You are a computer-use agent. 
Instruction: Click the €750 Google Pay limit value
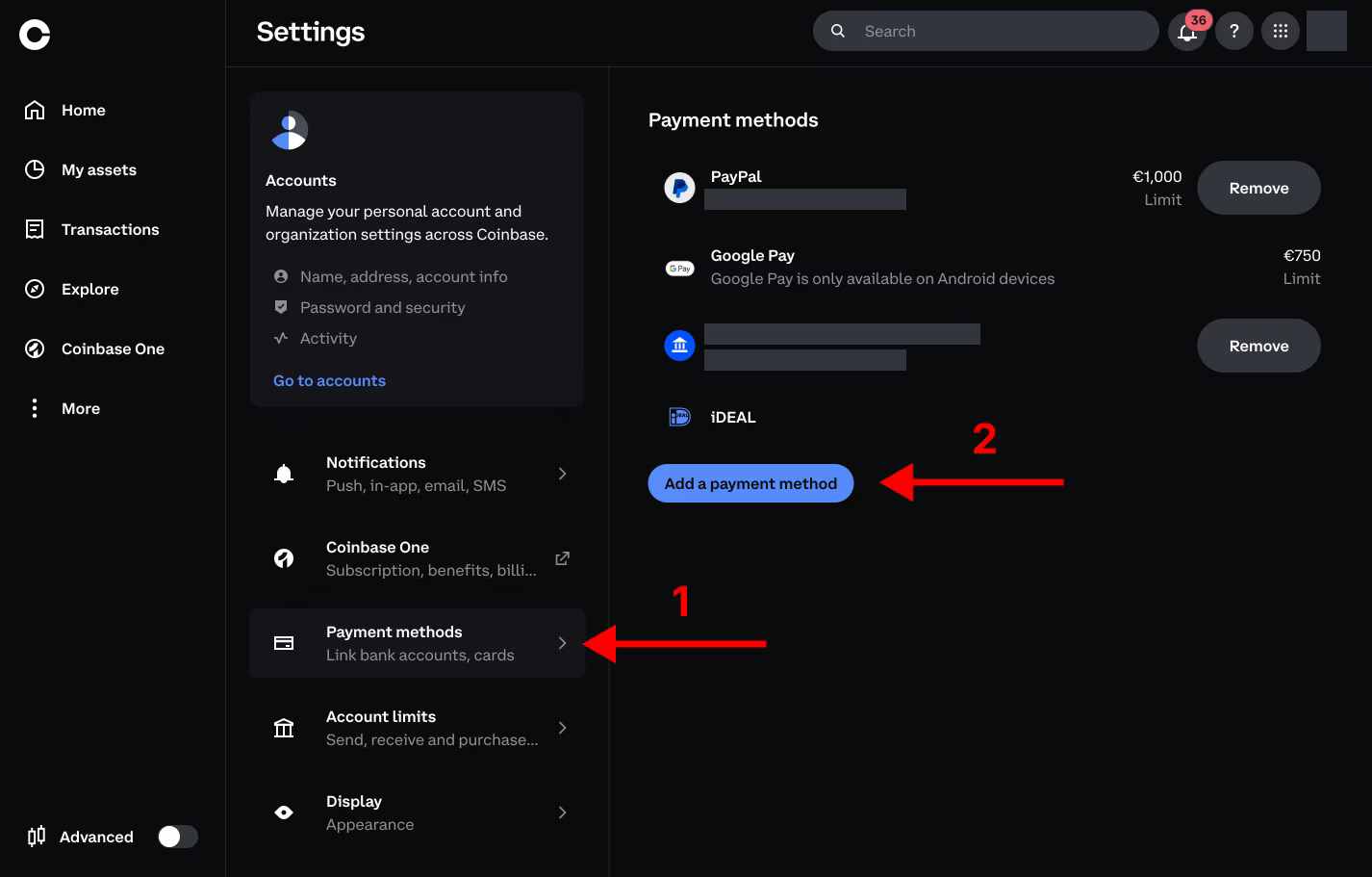click(x=1302, y=255)
